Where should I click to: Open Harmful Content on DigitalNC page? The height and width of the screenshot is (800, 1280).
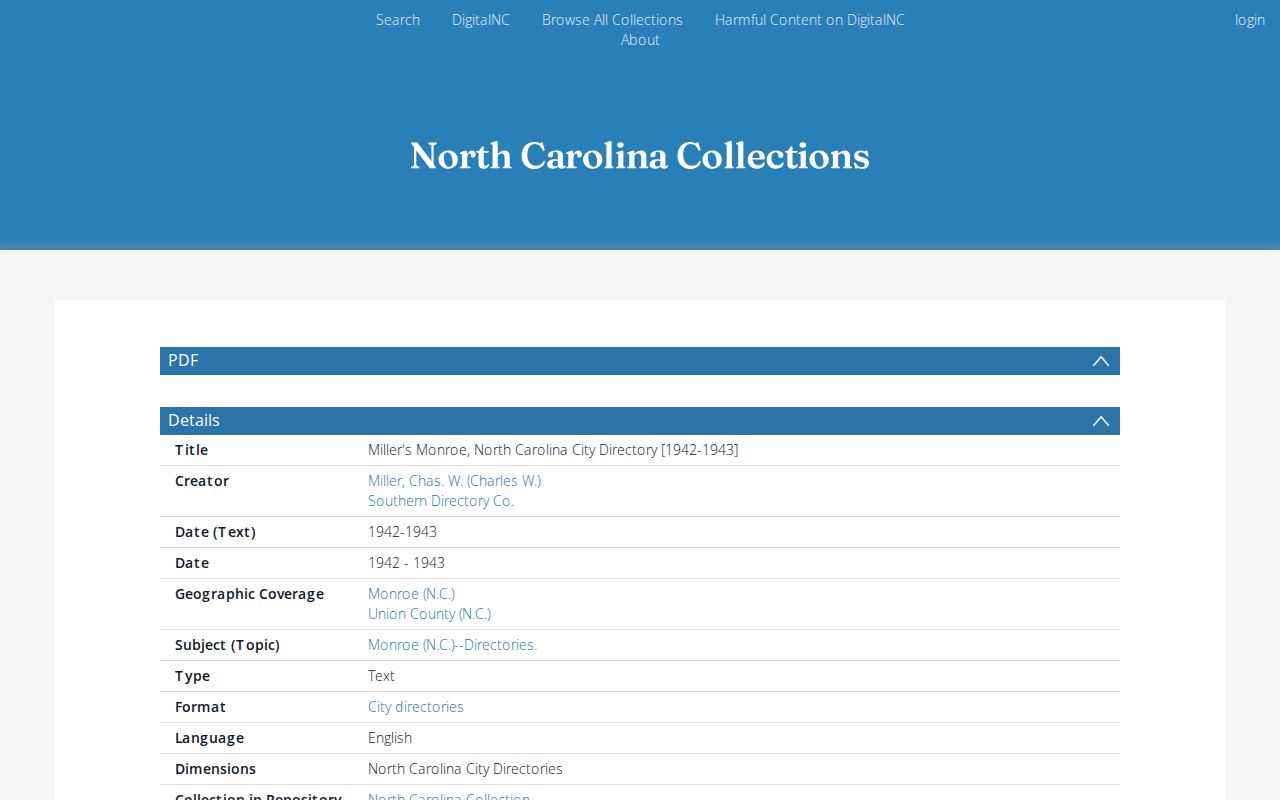810,20
